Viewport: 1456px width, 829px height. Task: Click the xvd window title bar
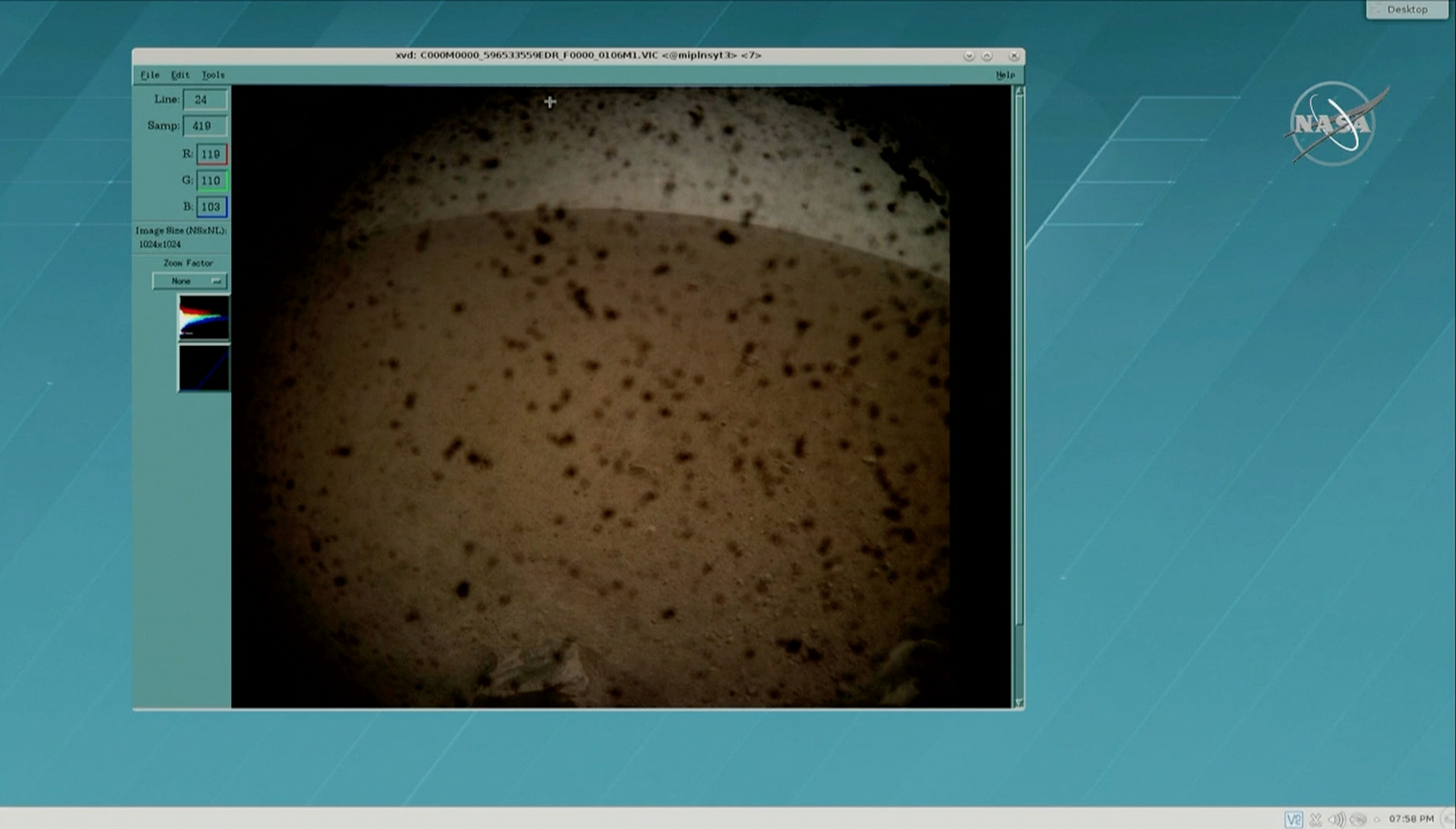click(x=578, y=55)
